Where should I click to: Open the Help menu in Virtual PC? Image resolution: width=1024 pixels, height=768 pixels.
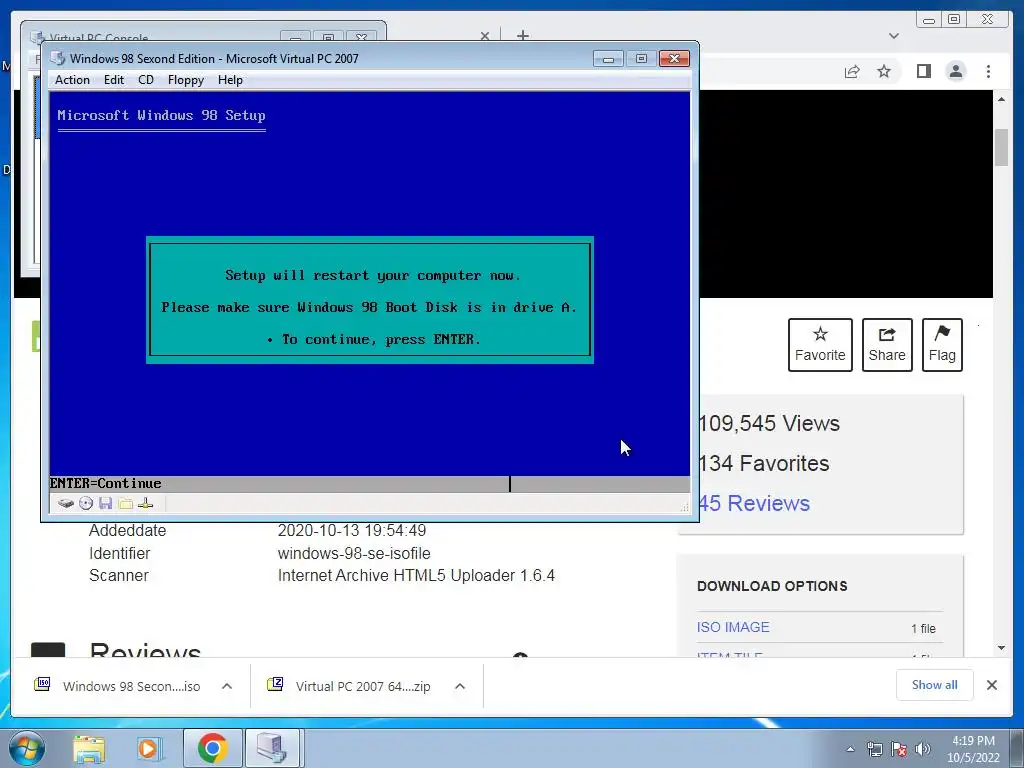[x=230, y=80]
